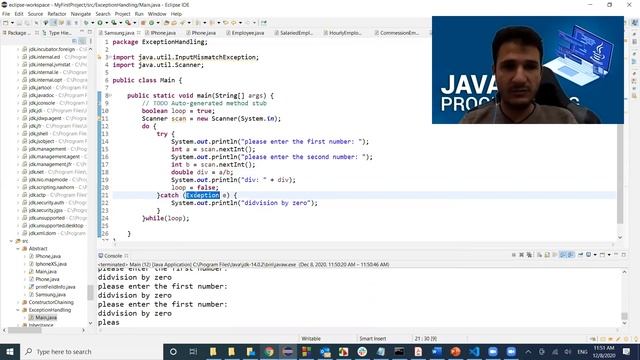Click Remove Launch icon in Console toolbar
The height and width of the screenshot is (360, 640).
pyautogui.click(x=522, y=255)
